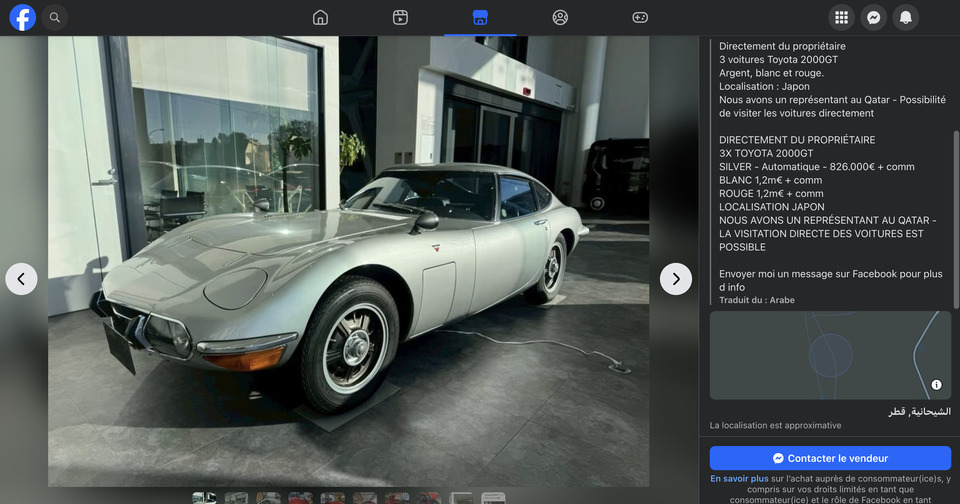Click the listing details scrollbar
Image resolution: width=960 pixels, height=504 pixels.
coord(955,220)
